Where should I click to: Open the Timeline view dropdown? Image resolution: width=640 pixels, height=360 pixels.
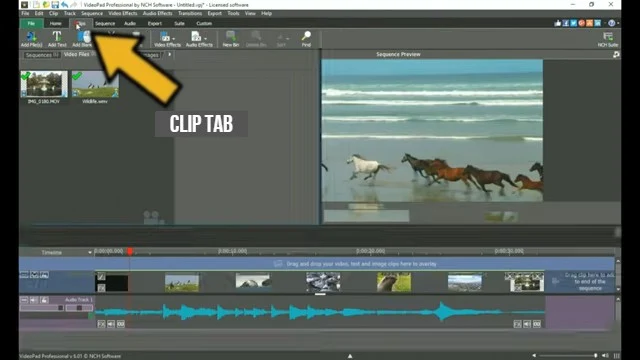point(90,252)
